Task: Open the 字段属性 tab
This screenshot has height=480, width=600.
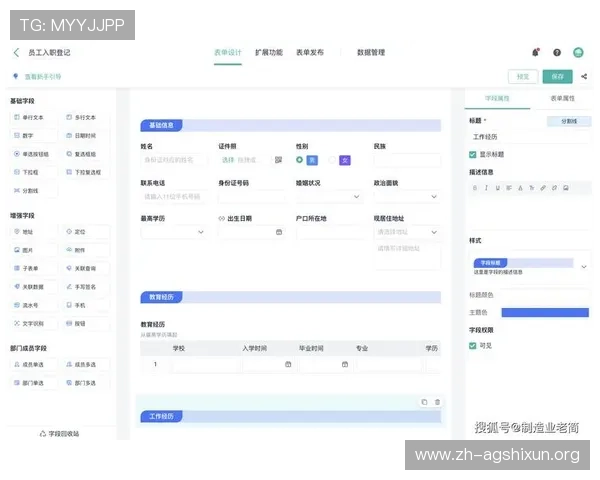Action: click(497, 98)
